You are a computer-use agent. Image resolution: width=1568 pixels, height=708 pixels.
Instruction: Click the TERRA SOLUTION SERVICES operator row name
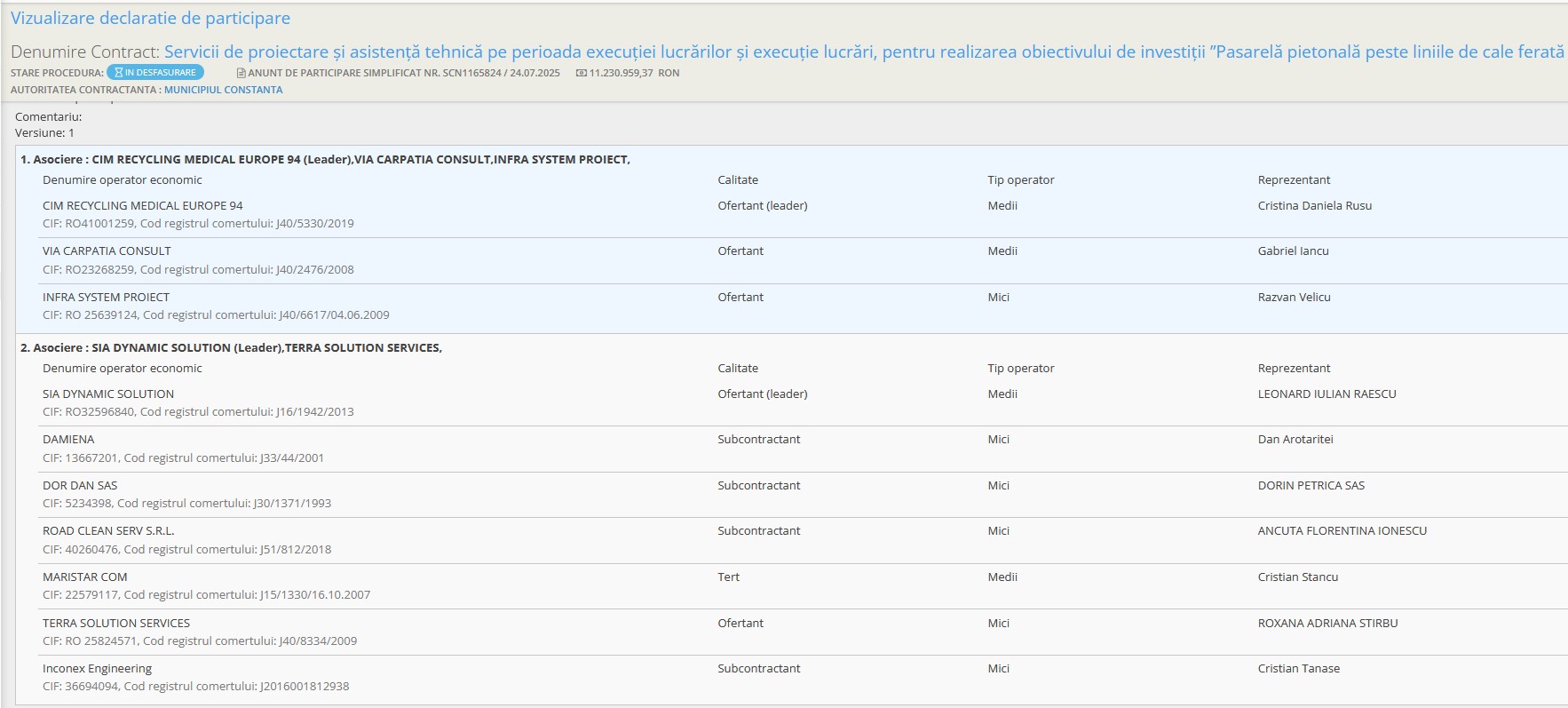pyautogui.click(x=116, y=623)
